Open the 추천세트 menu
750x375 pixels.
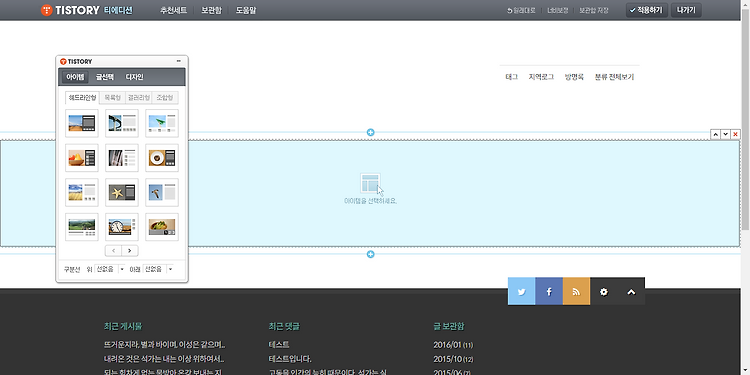tap(174, 10)
